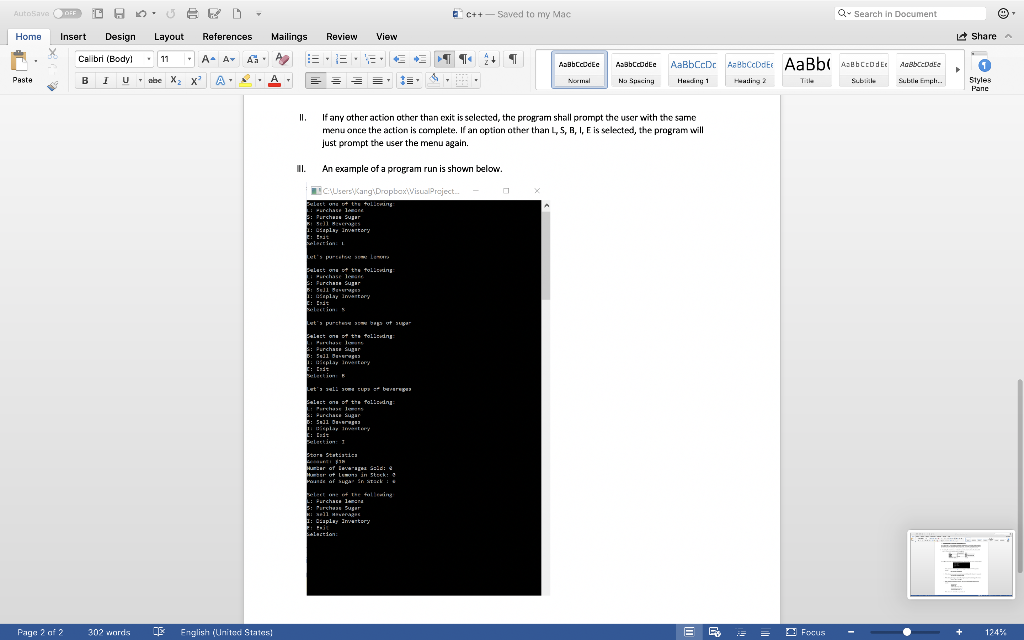Open the font color dropdown arrow

coord(288,80)
